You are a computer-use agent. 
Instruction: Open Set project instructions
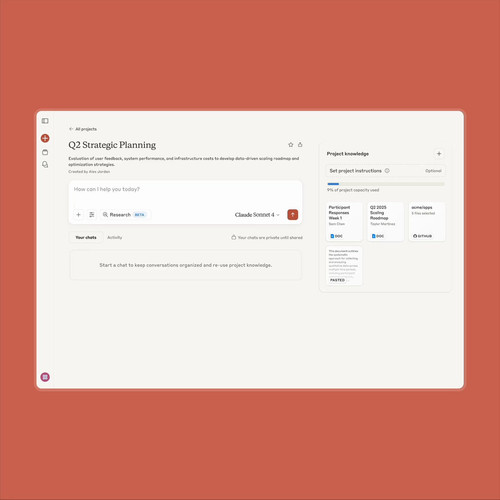coord(385,171)
